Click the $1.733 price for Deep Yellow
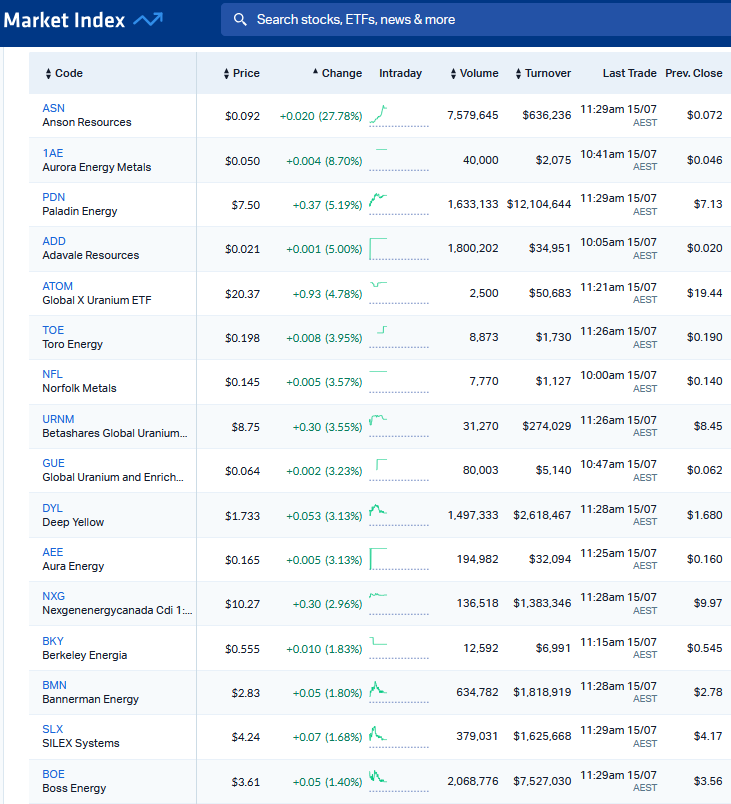This screenshot has width=731, height=804. click(x=242, y=516)
